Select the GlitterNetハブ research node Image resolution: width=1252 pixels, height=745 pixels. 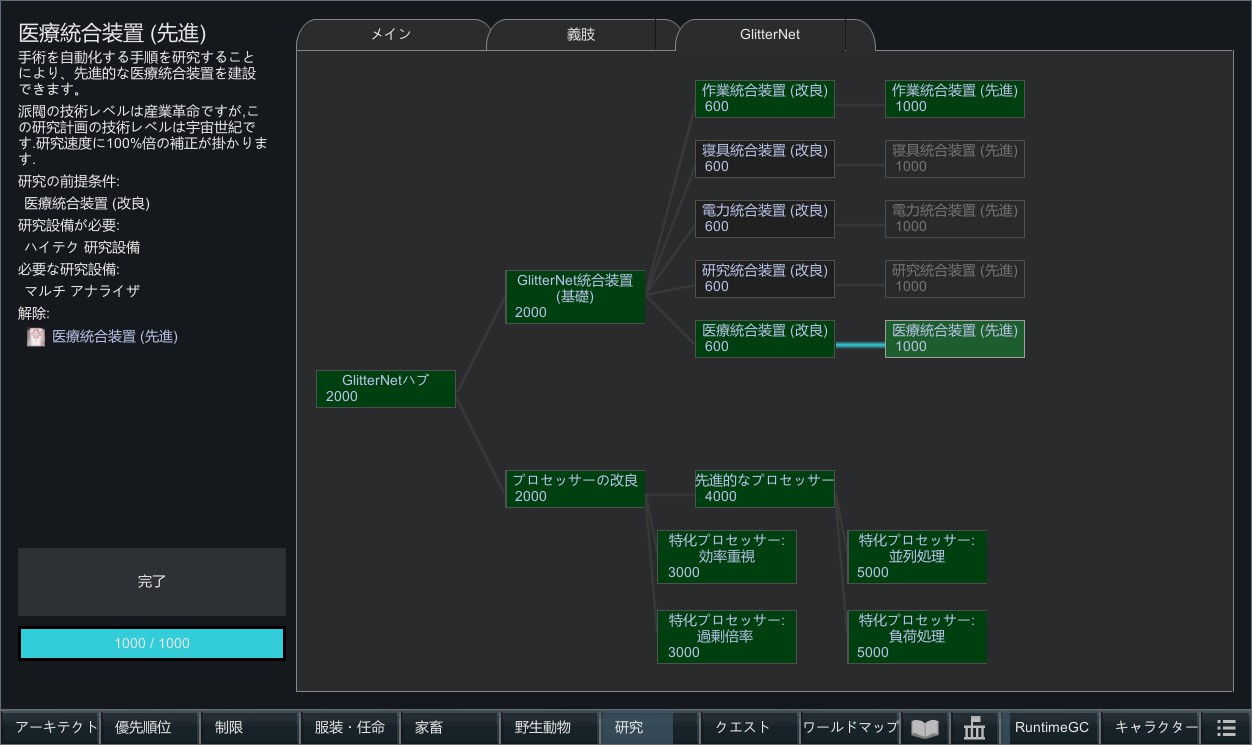coord(386,389)
